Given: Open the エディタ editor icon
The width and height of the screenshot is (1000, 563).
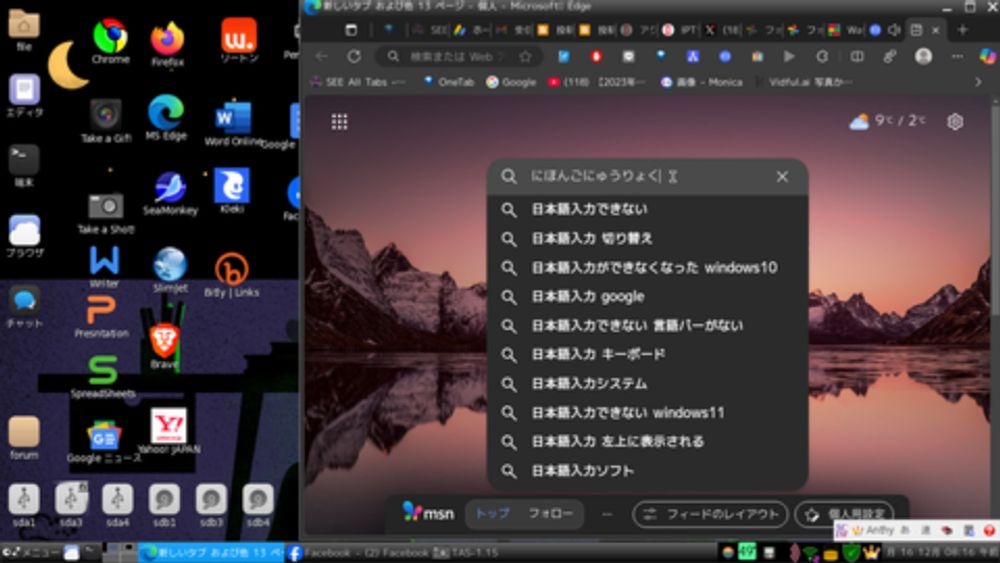Looking at the screenshot, I should tap(24, 96).
